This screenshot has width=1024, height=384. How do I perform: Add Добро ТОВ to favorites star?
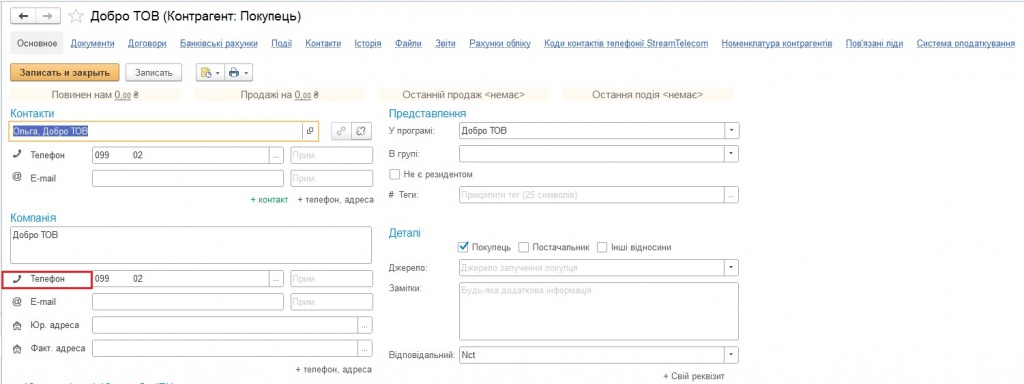(76, 16)
